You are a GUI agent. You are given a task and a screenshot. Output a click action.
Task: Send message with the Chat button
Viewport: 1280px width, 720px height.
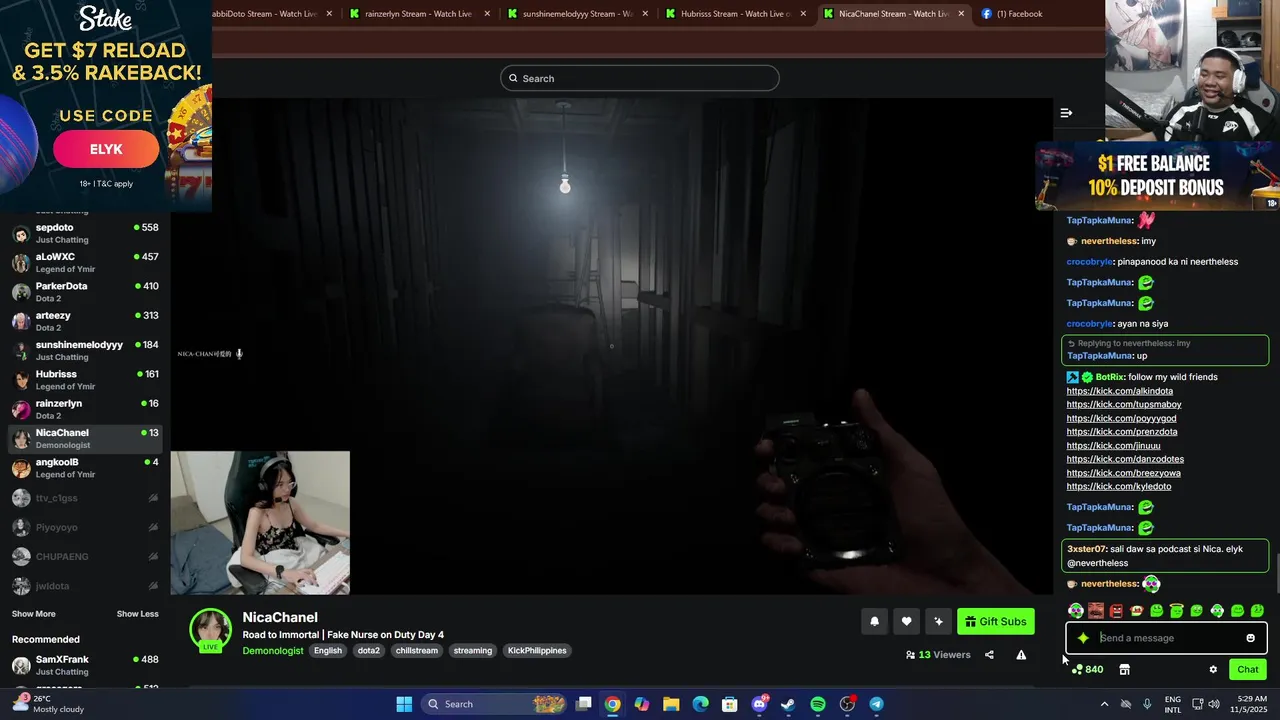[1248, 669]
